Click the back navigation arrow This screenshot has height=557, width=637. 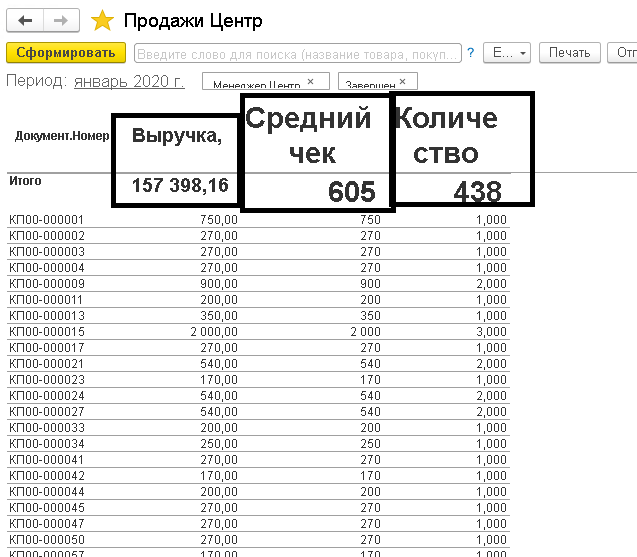point(26,20)
